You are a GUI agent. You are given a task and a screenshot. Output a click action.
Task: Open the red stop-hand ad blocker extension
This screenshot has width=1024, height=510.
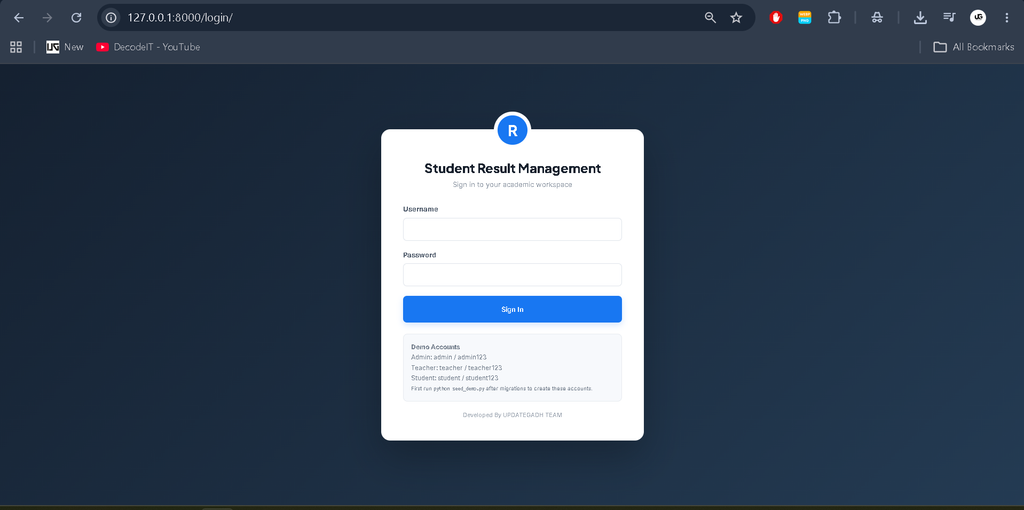(x=776, y=18)
